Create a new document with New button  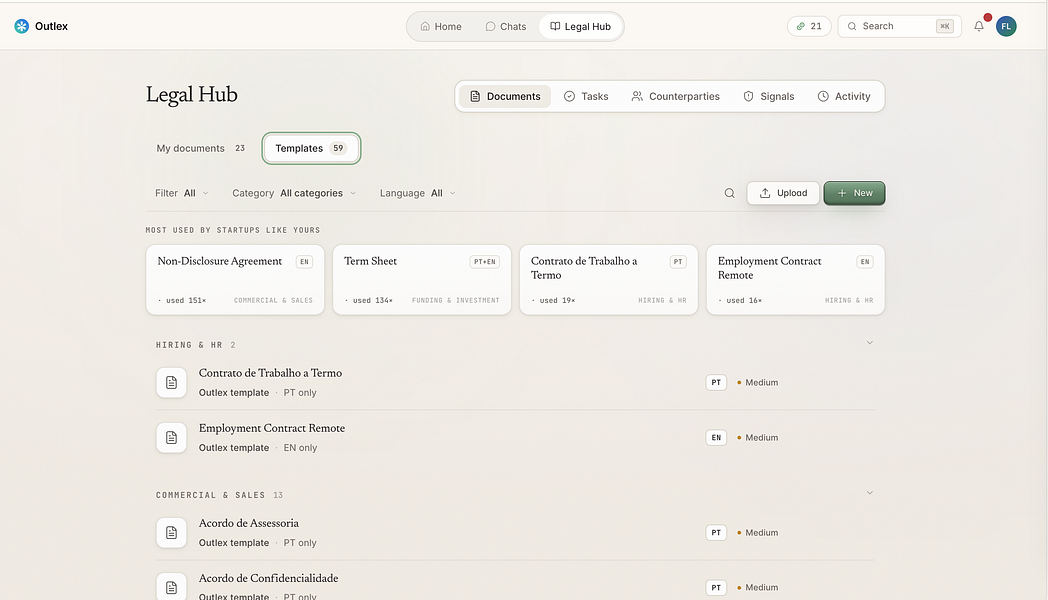pyautogui.click(x=854, y=193)
